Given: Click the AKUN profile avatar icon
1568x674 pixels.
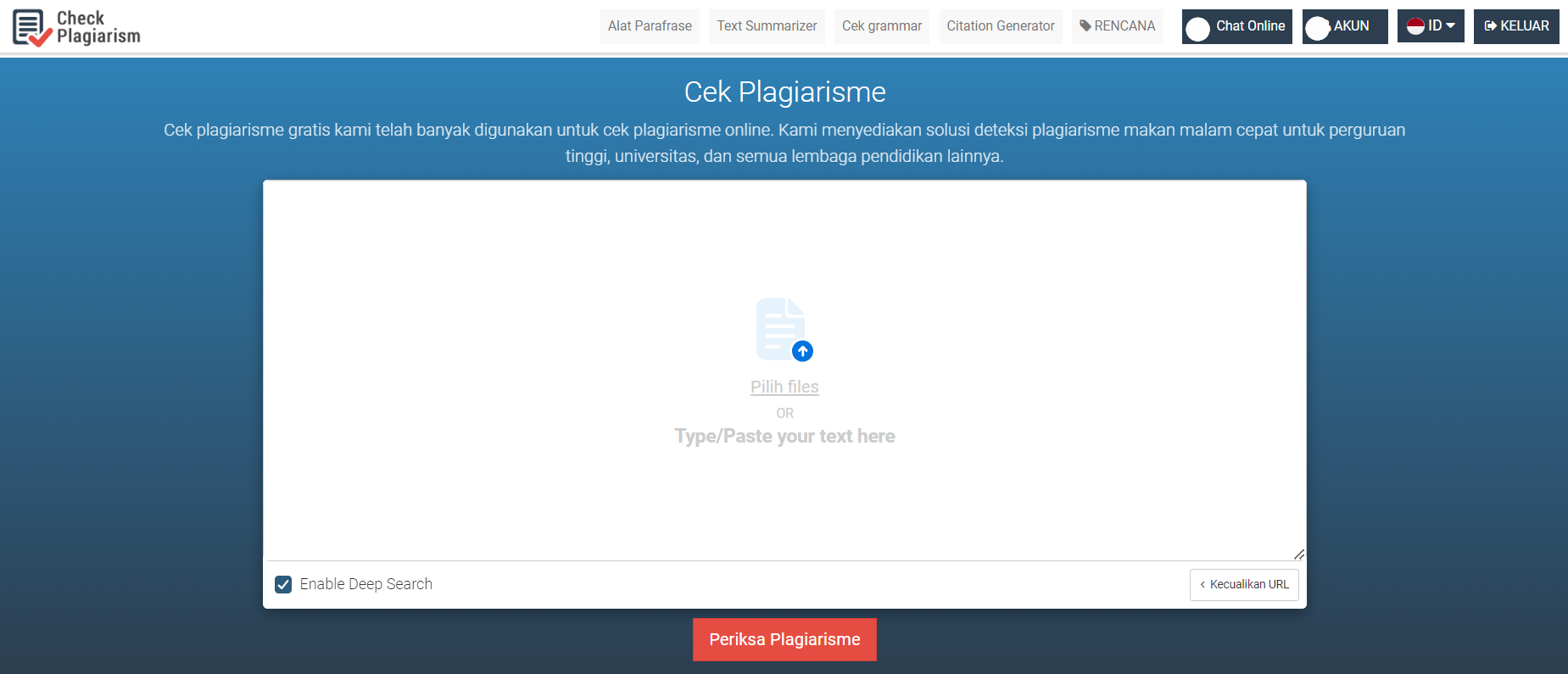Looking at the screenshot, I should click(x=1317, y=29).
